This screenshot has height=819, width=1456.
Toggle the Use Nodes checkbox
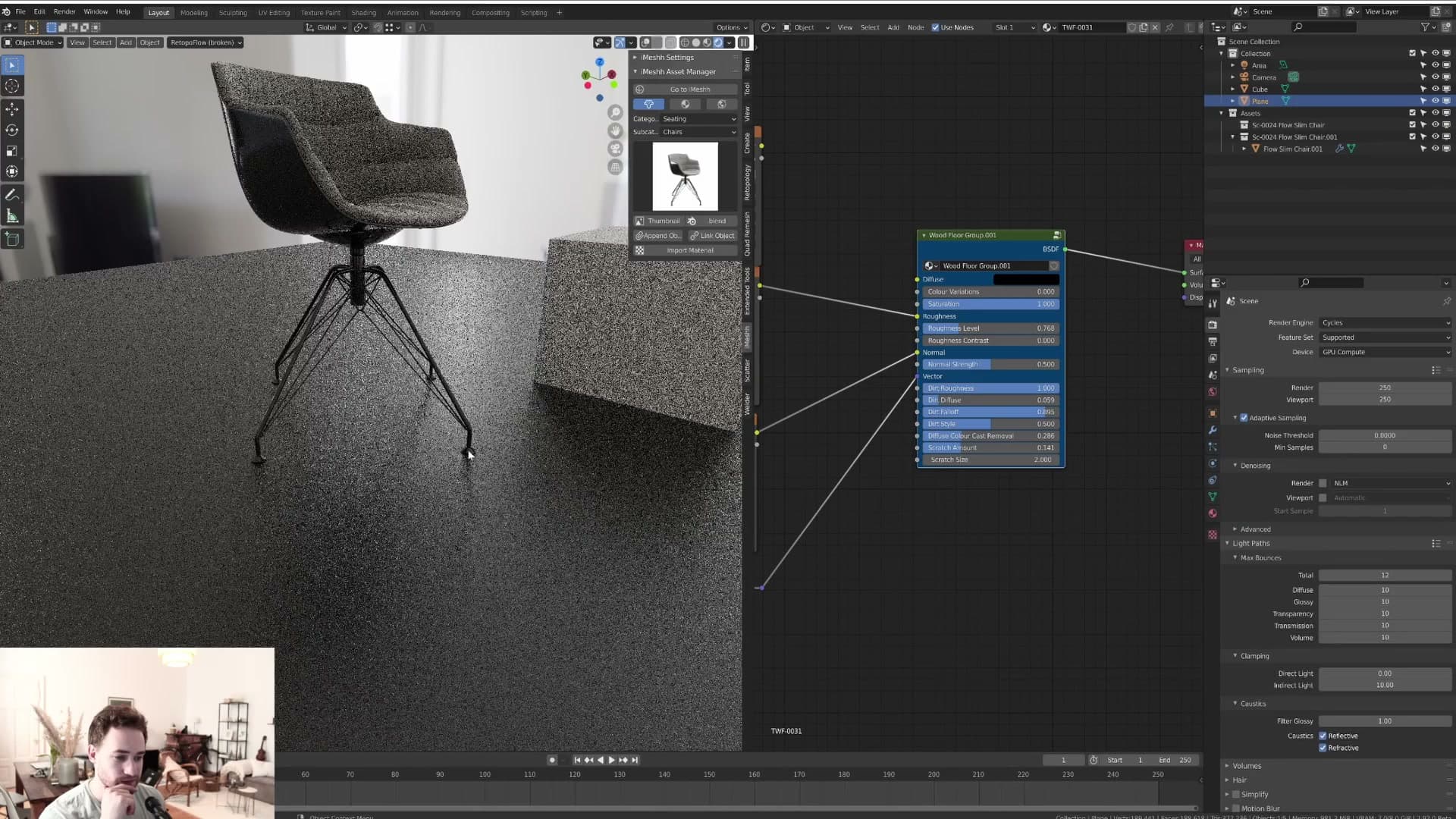coord(935,27)
